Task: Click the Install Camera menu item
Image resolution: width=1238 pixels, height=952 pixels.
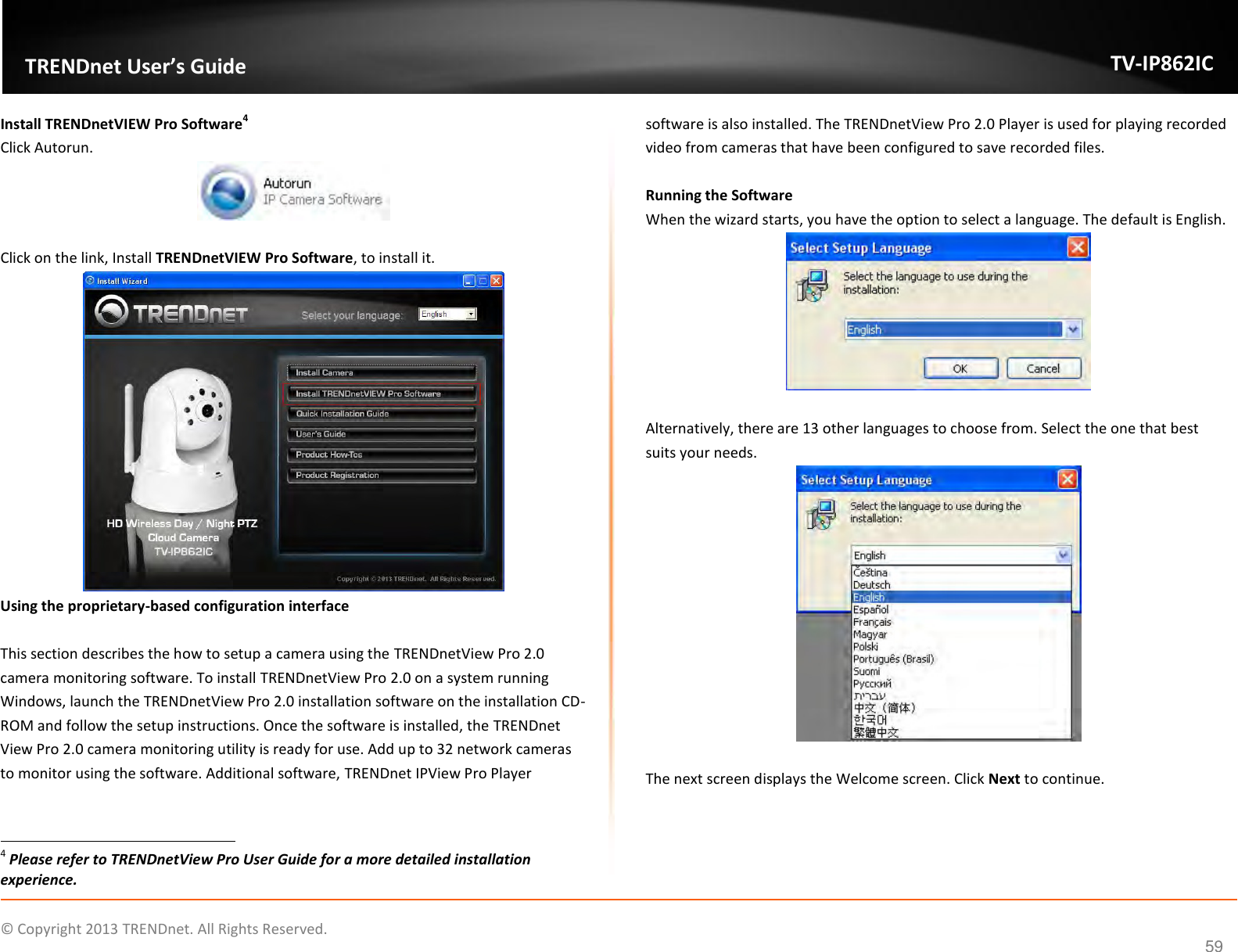Action: [382, 373]
